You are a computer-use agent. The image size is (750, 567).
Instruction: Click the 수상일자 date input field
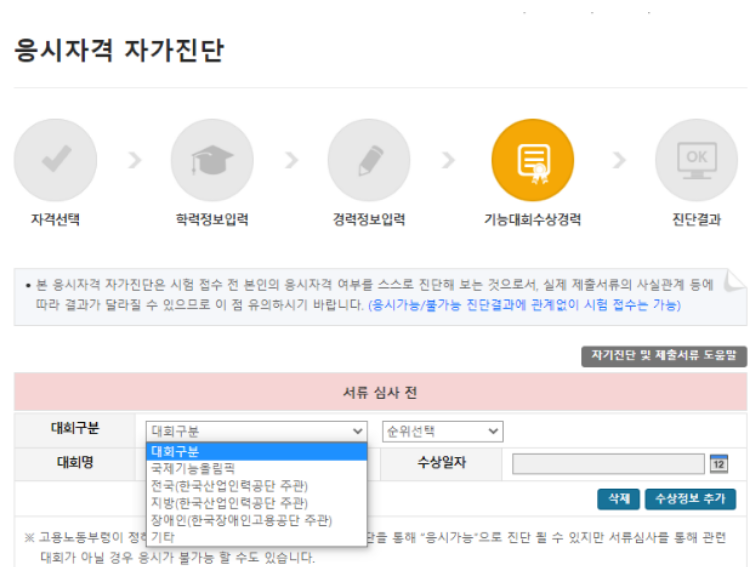point(608,464)
